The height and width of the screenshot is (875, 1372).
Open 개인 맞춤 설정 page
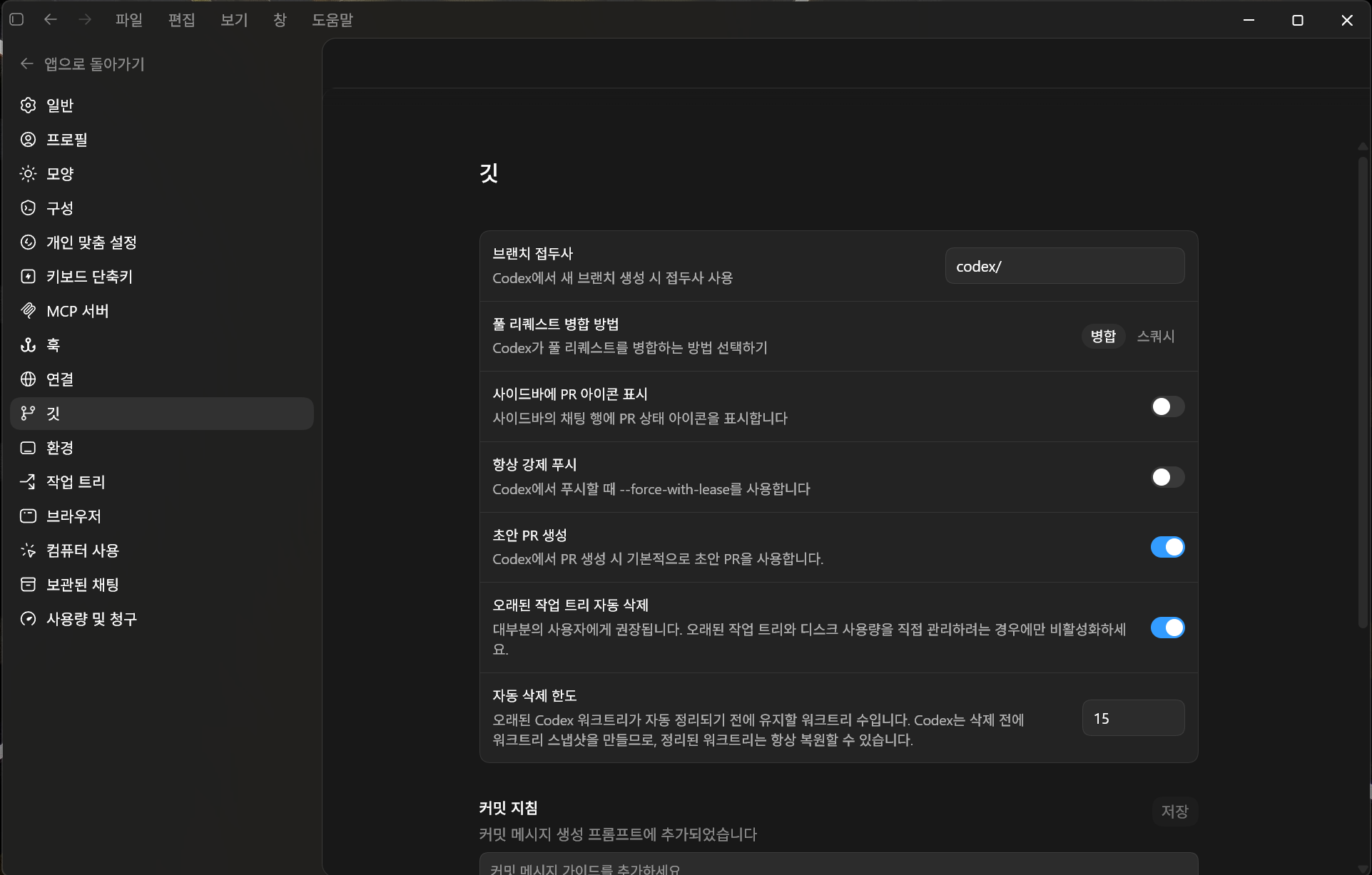click(x=162, y=242)
